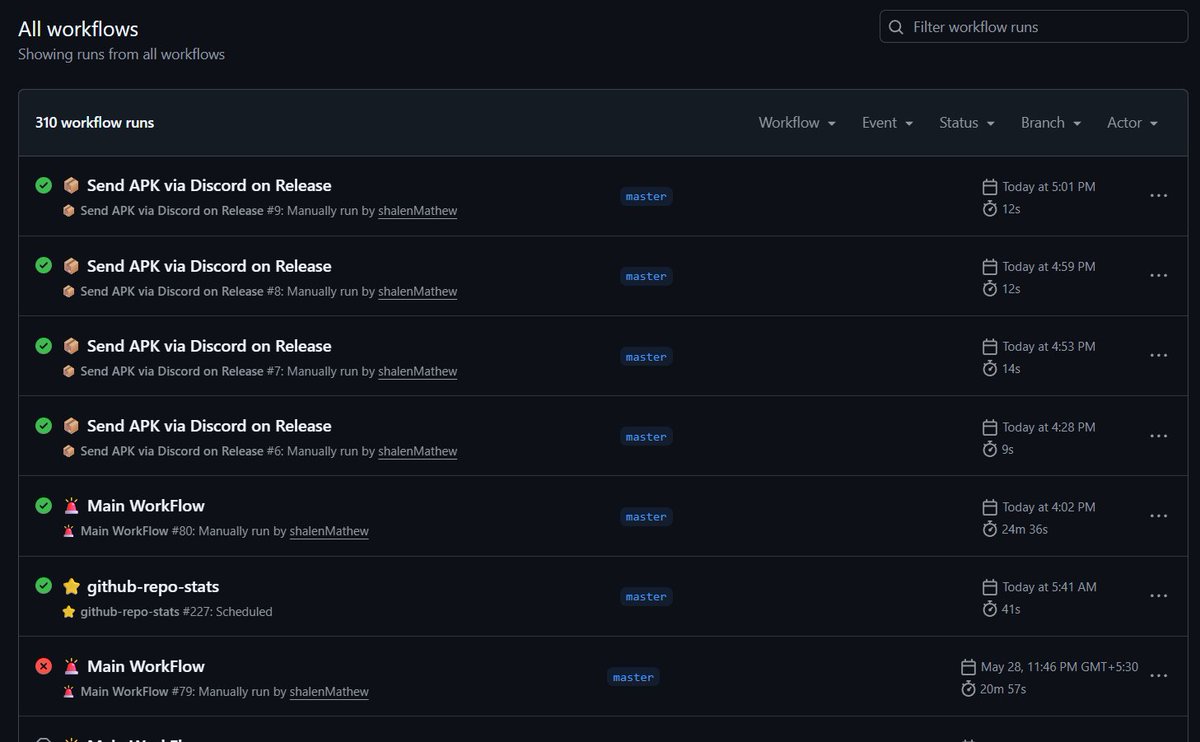
Task: Open Send APK via Discord run #9 title
Action: click(209, 185)
